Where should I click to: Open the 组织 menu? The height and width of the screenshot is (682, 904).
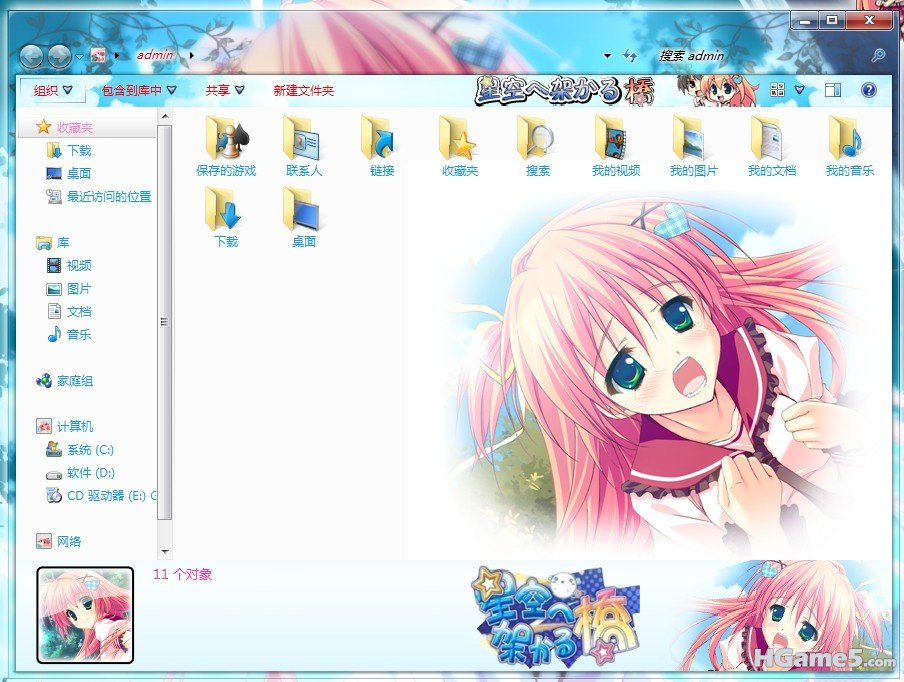[x=52, y=91]
